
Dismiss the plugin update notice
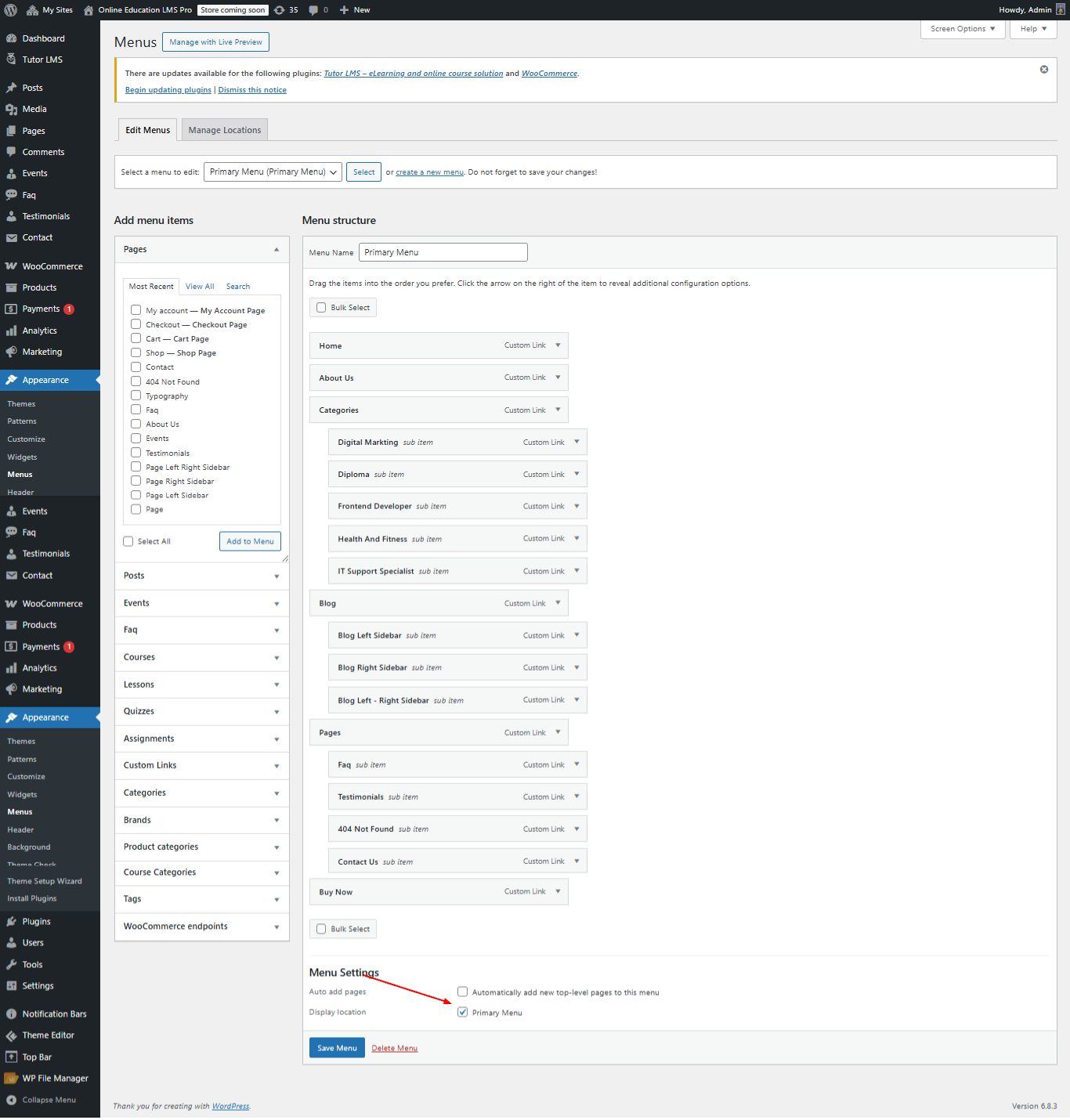pos(1043,70)
